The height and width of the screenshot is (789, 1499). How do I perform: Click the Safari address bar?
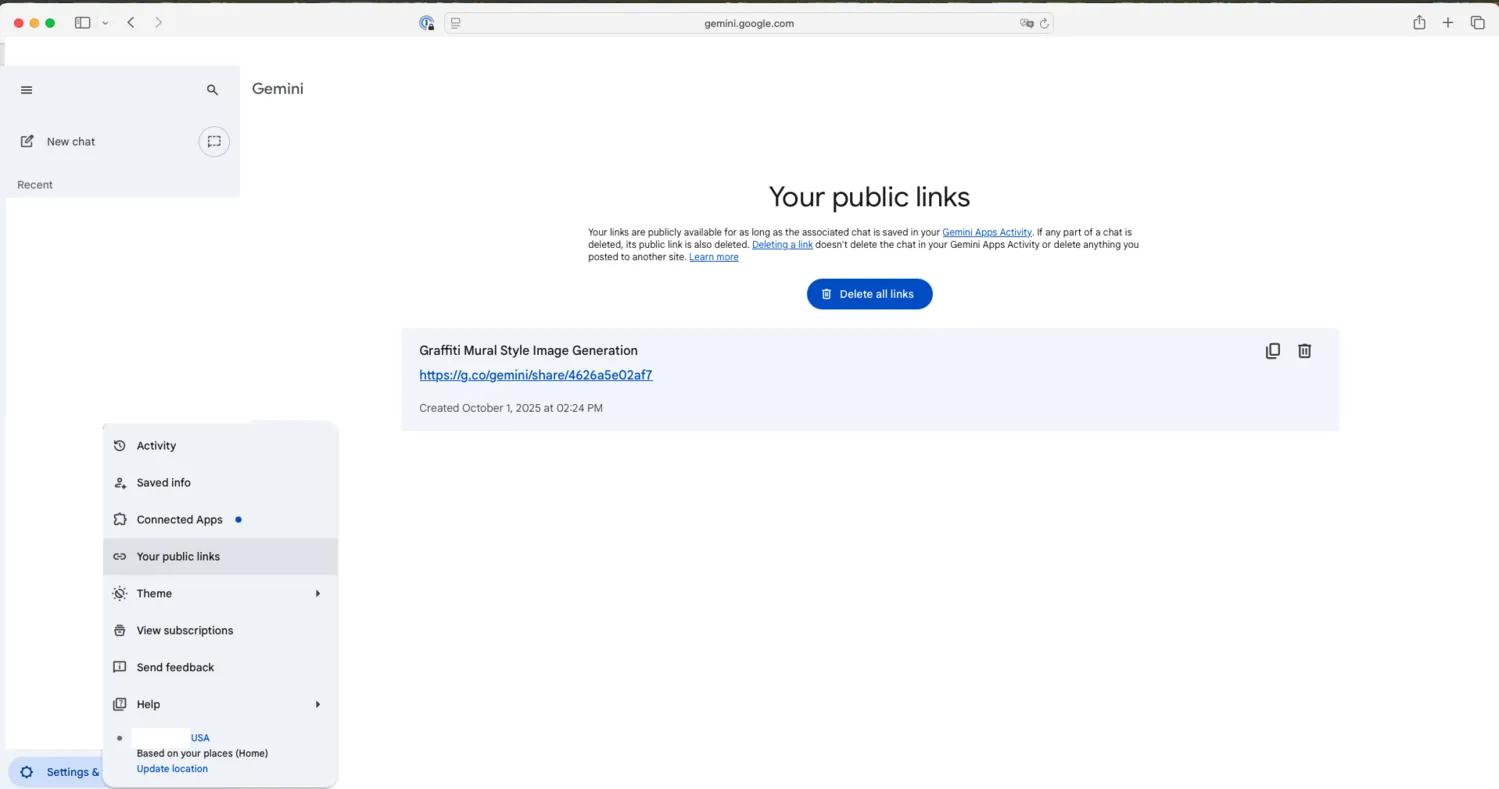coord(748,23)
